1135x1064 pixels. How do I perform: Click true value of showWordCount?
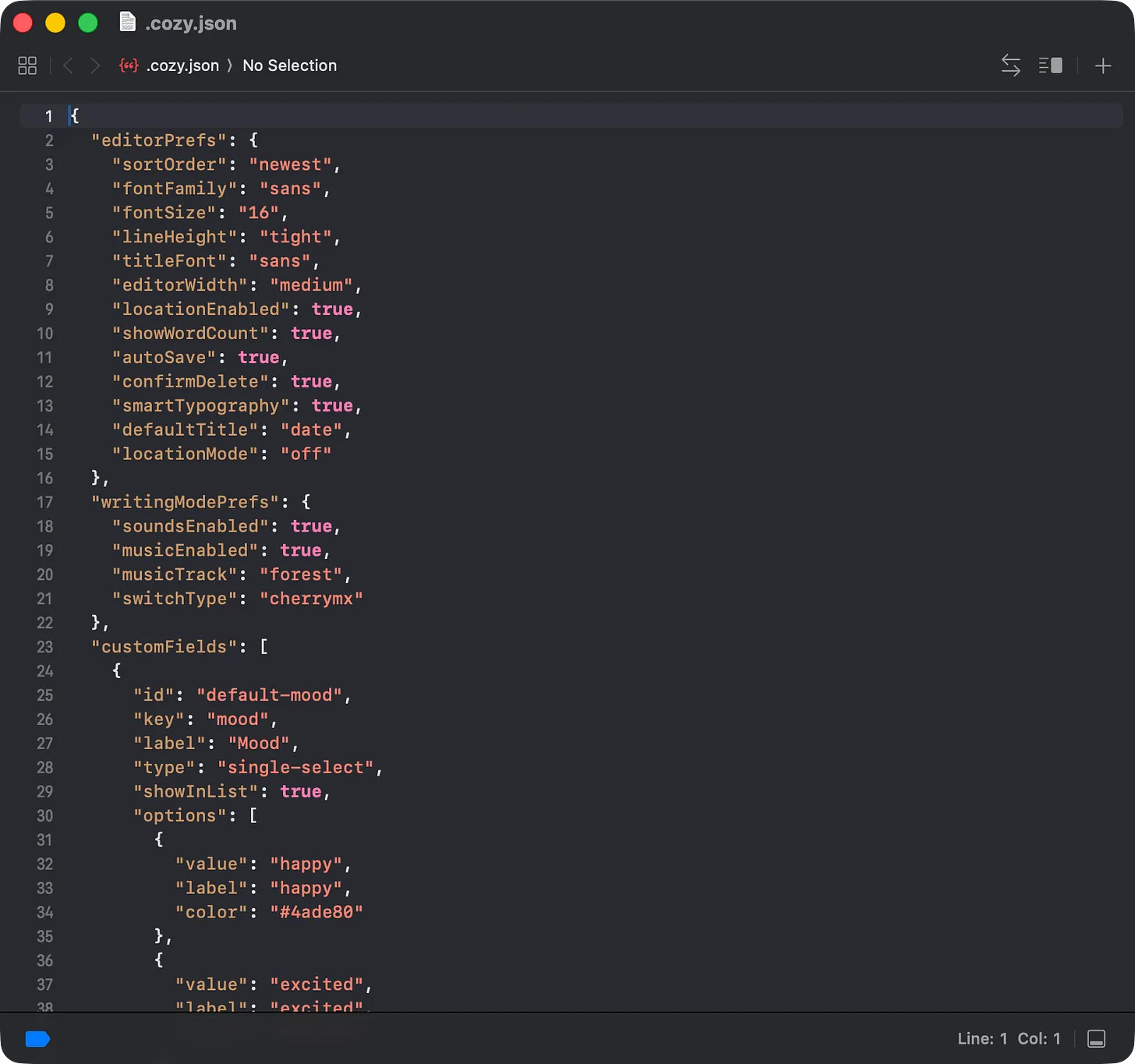[x=311, y=334]
